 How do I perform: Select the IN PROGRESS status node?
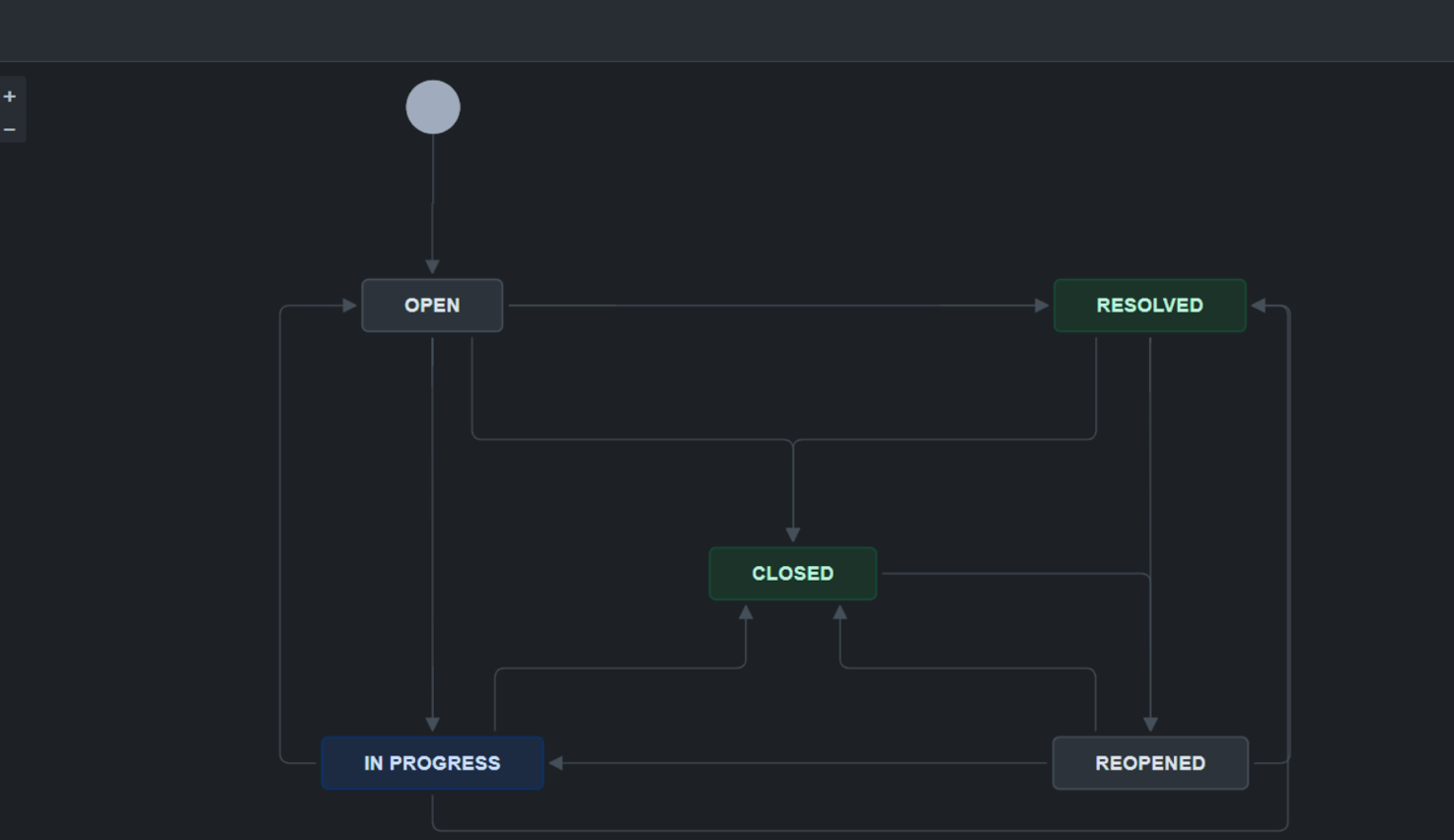tap(432, 762)
